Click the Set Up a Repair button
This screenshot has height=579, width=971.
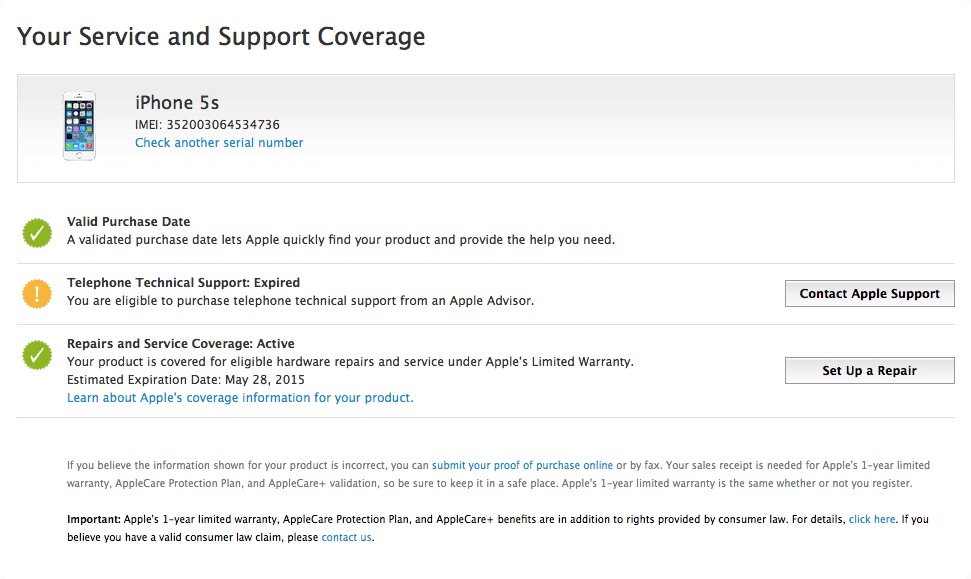(869, 370)
